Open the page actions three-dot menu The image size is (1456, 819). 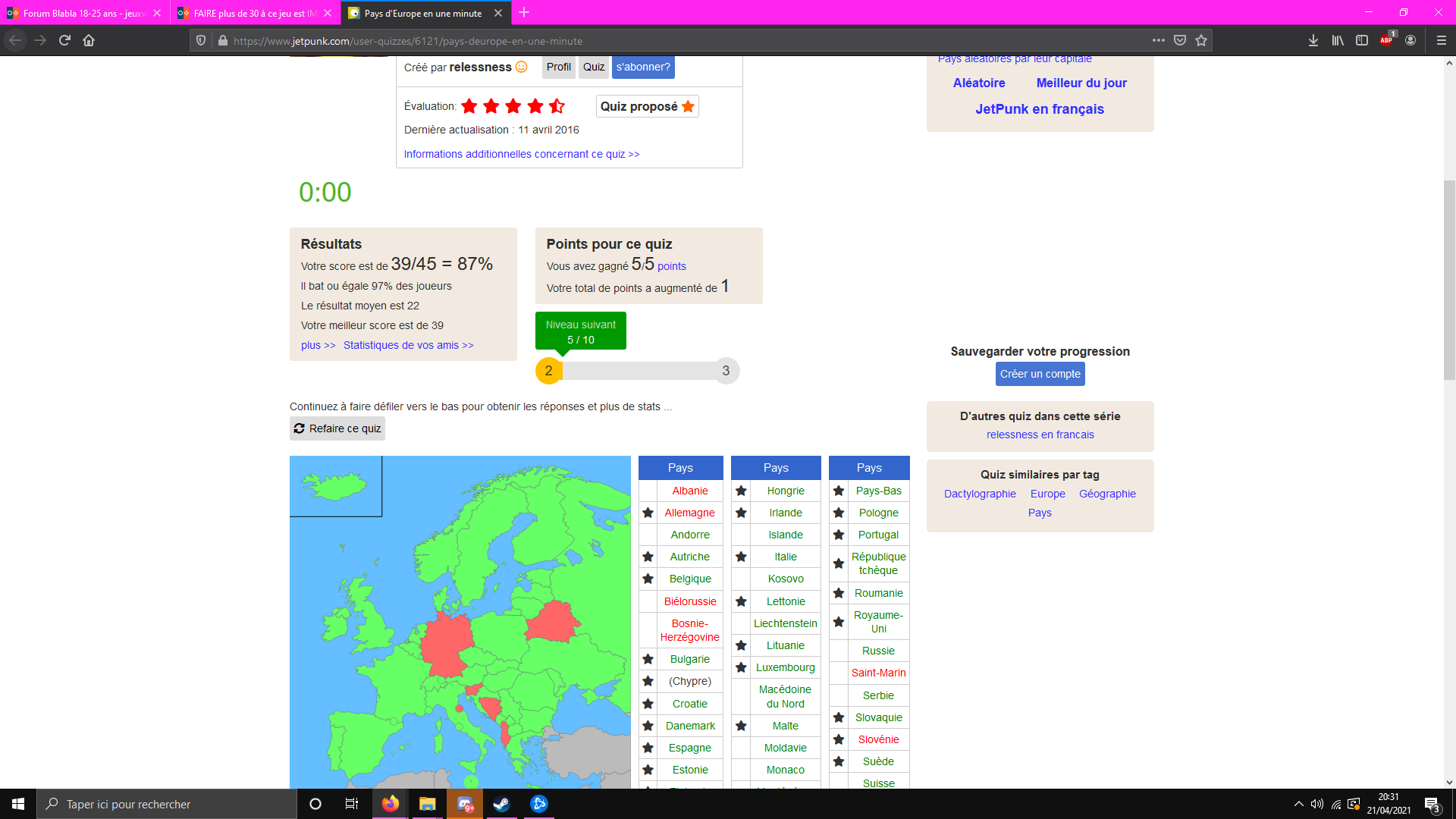(1158, 41)
